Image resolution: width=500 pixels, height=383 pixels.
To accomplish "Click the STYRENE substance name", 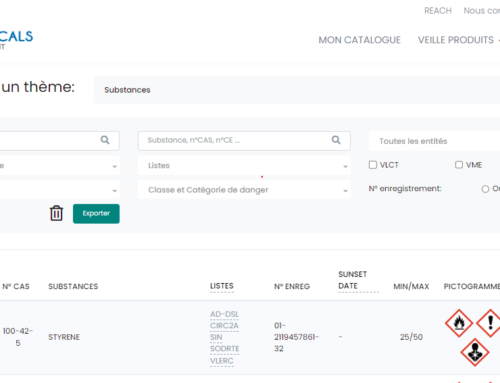I will pyautogui.click(x=64, y=337).
